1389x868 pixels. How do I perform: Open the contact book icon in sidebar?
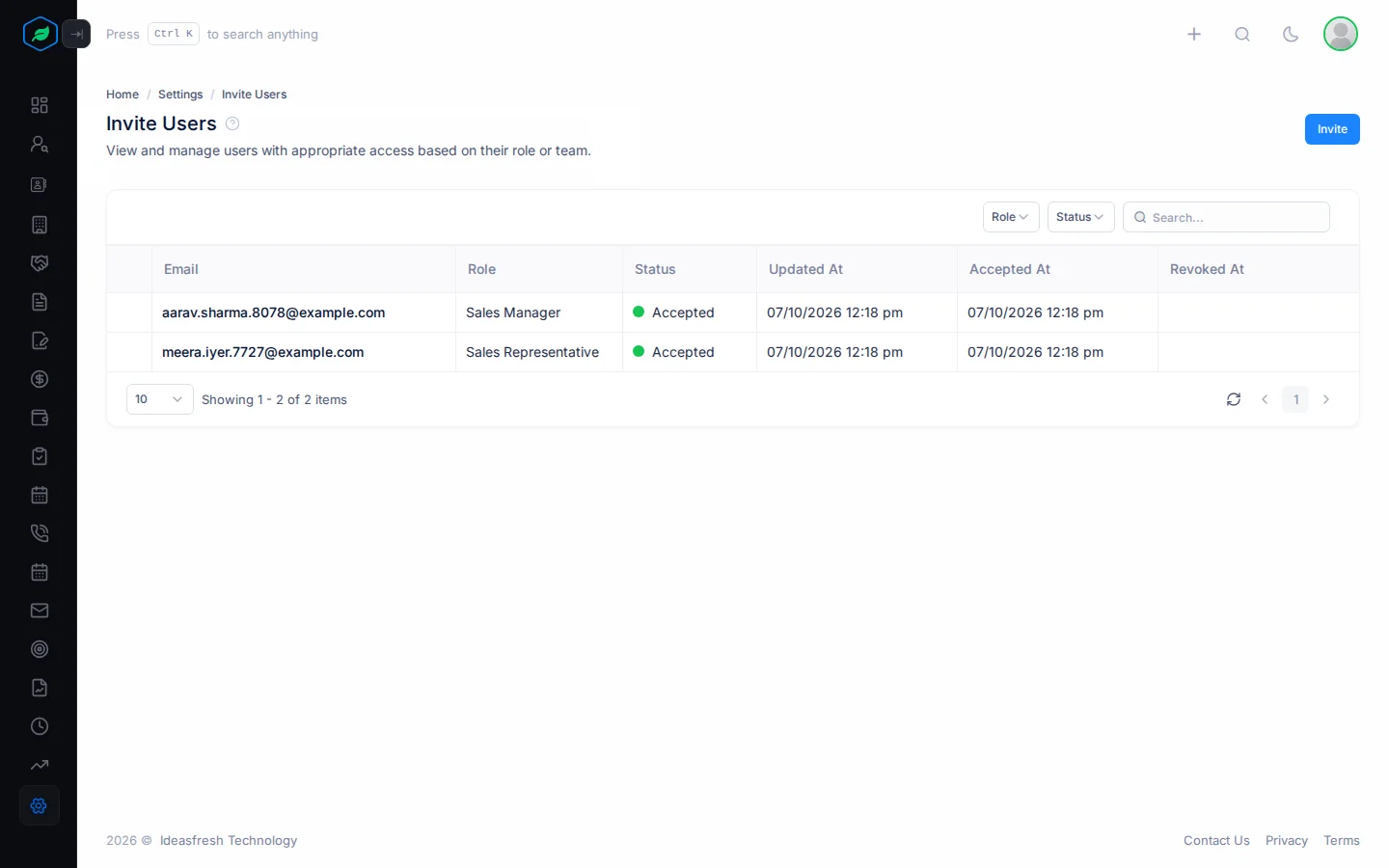[x=40, y=184]
